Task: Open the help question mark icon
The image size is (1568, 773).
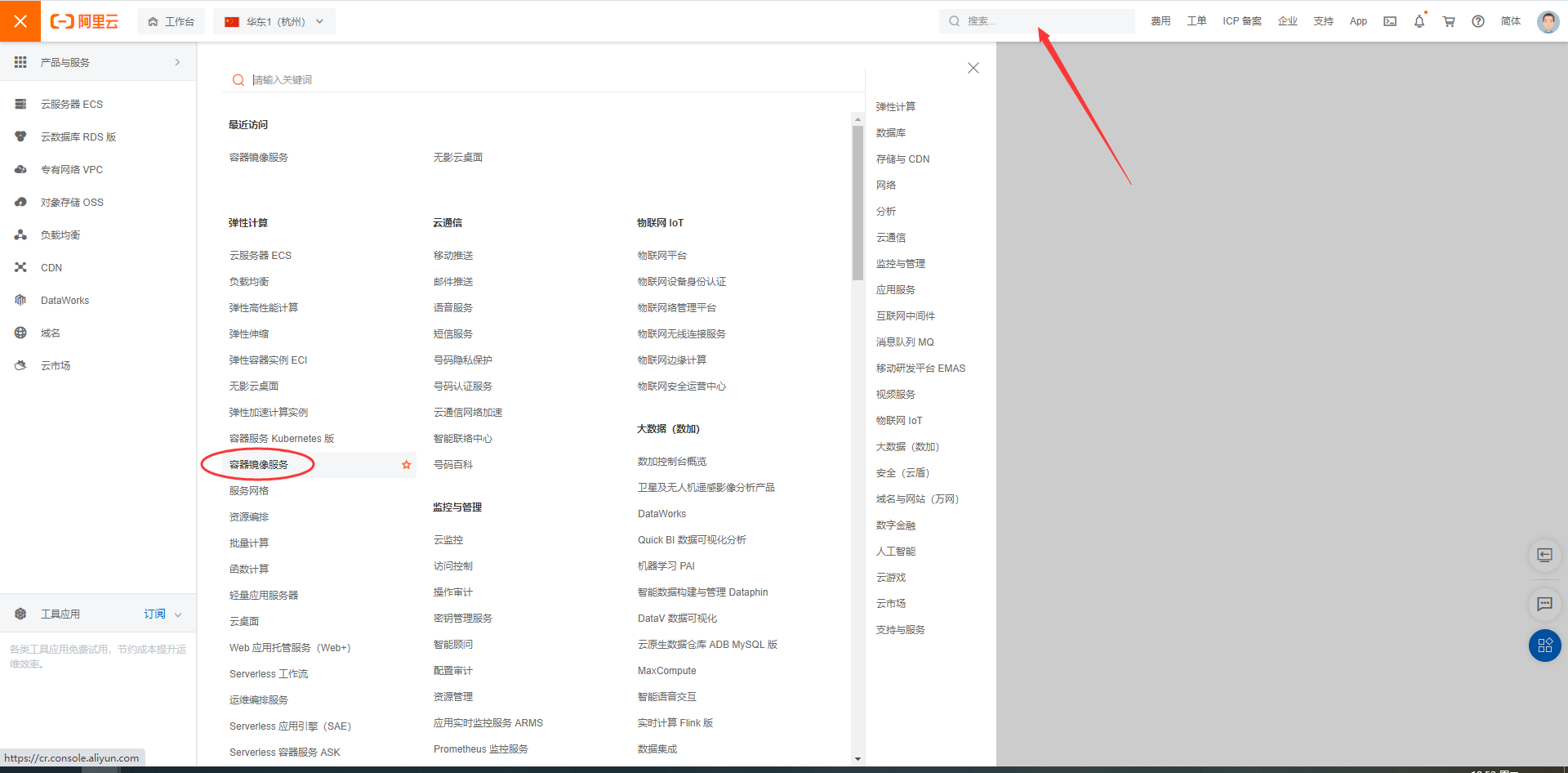Action: pyautogui.click(x=1478, y=21)
